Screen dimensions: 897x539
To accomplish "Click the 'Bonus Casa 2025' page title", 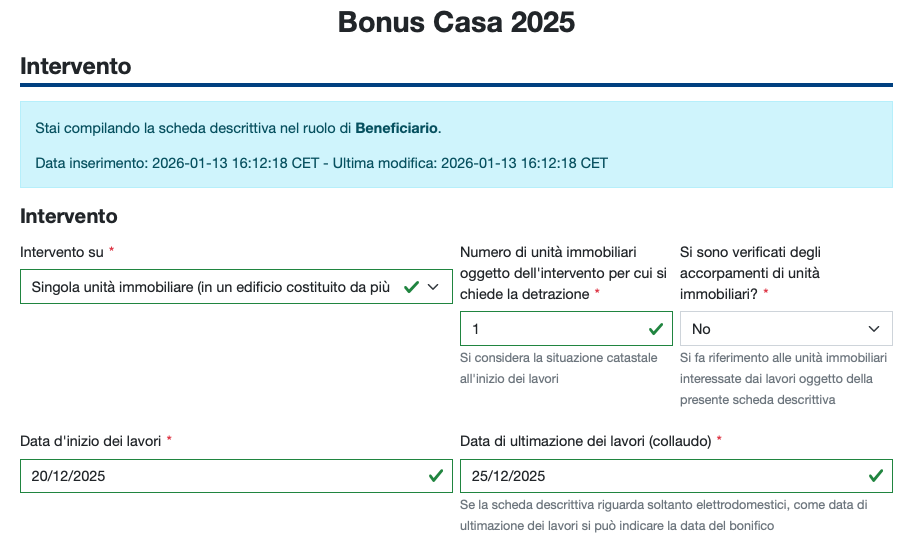I will tap(456, 22).
